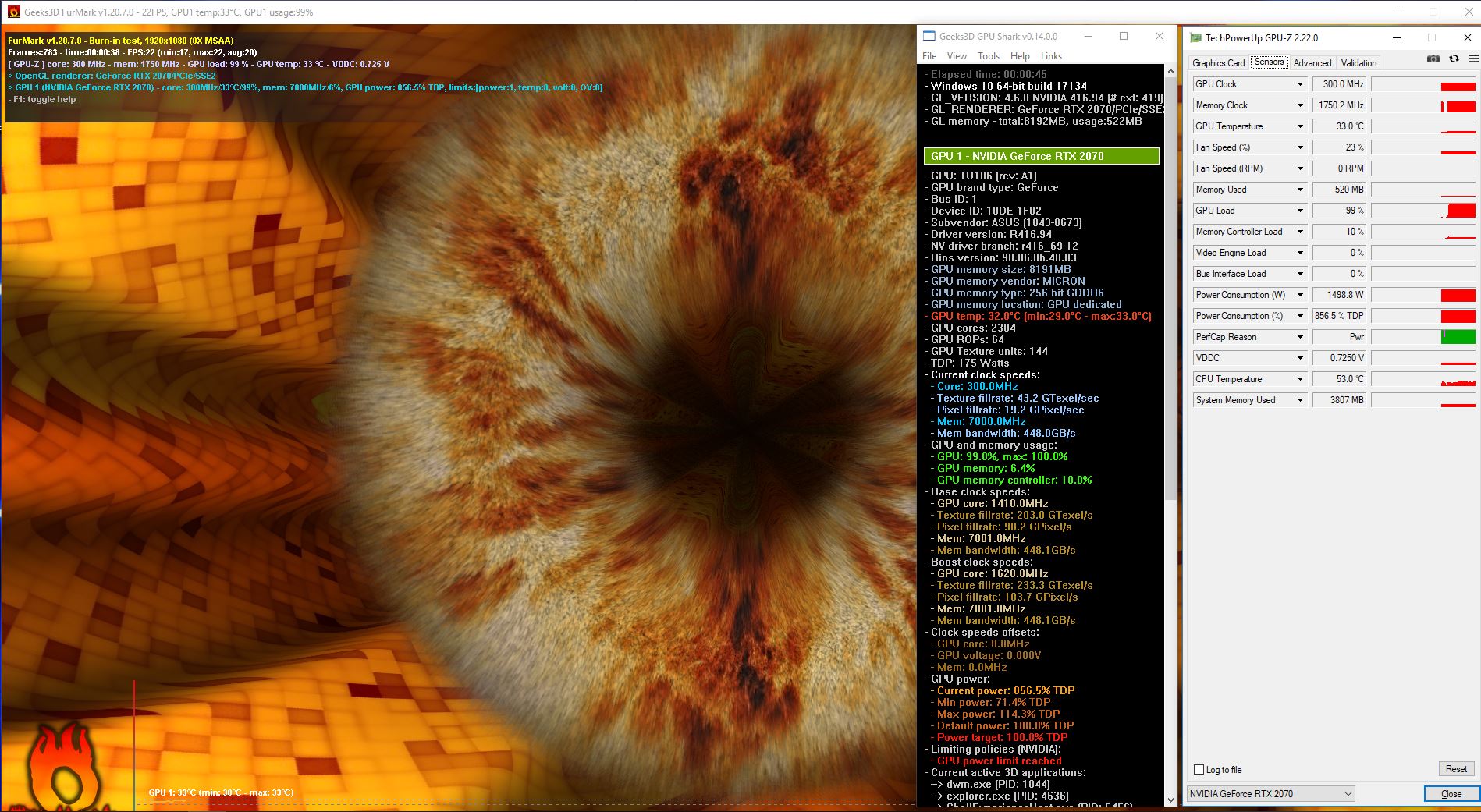1481x812 pixels.
Task: Open the Bus Interface Load dropdown
Action: click(1300, 274)
